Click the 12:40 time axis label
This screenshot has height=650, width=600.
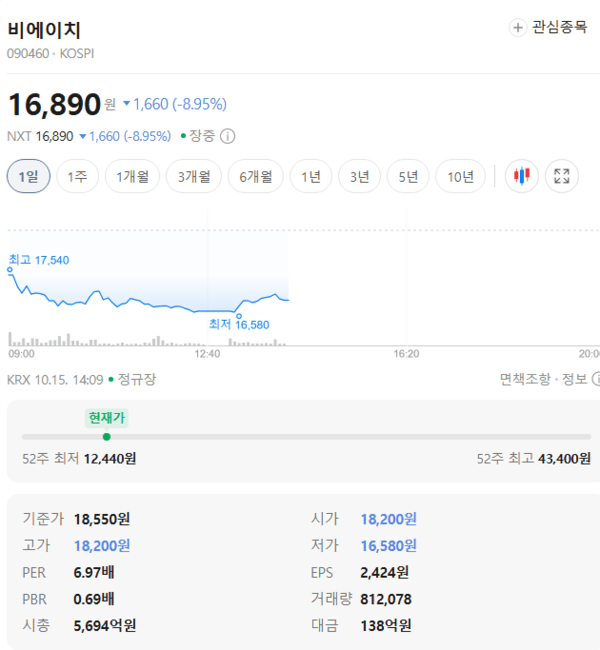pos(207,354)
